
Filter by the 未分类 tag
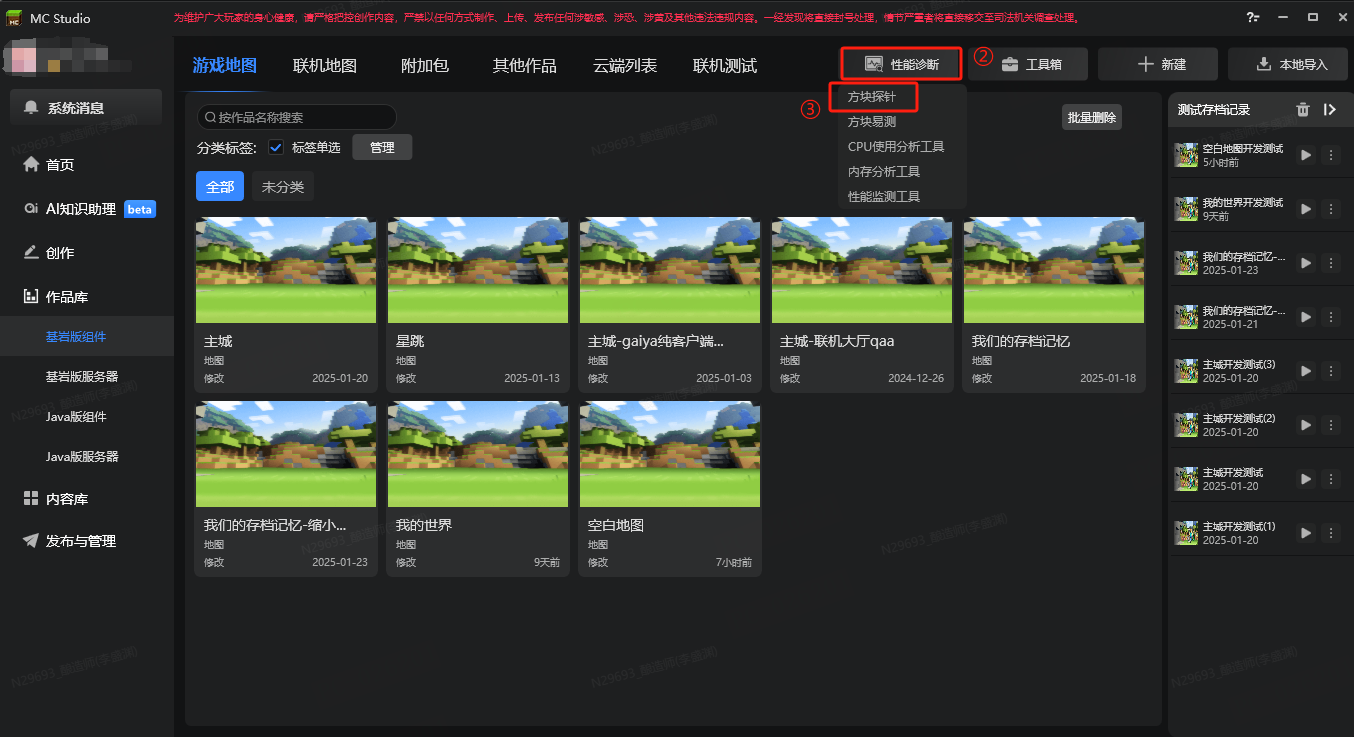pyautogui.click(x=283, y=187)
